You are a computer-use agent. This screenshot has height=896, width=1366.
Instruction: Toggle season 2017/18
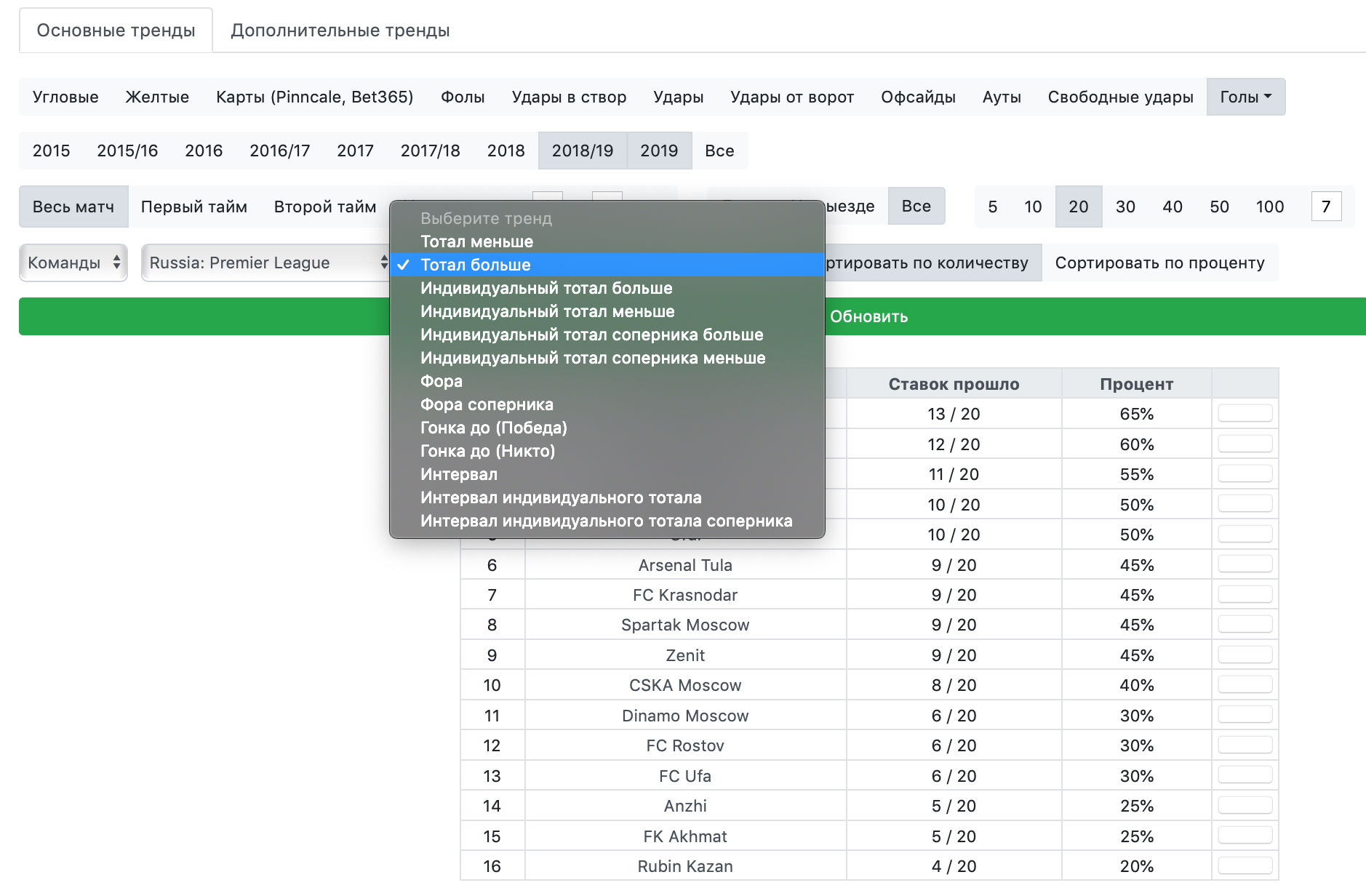[x=430, y=151]
